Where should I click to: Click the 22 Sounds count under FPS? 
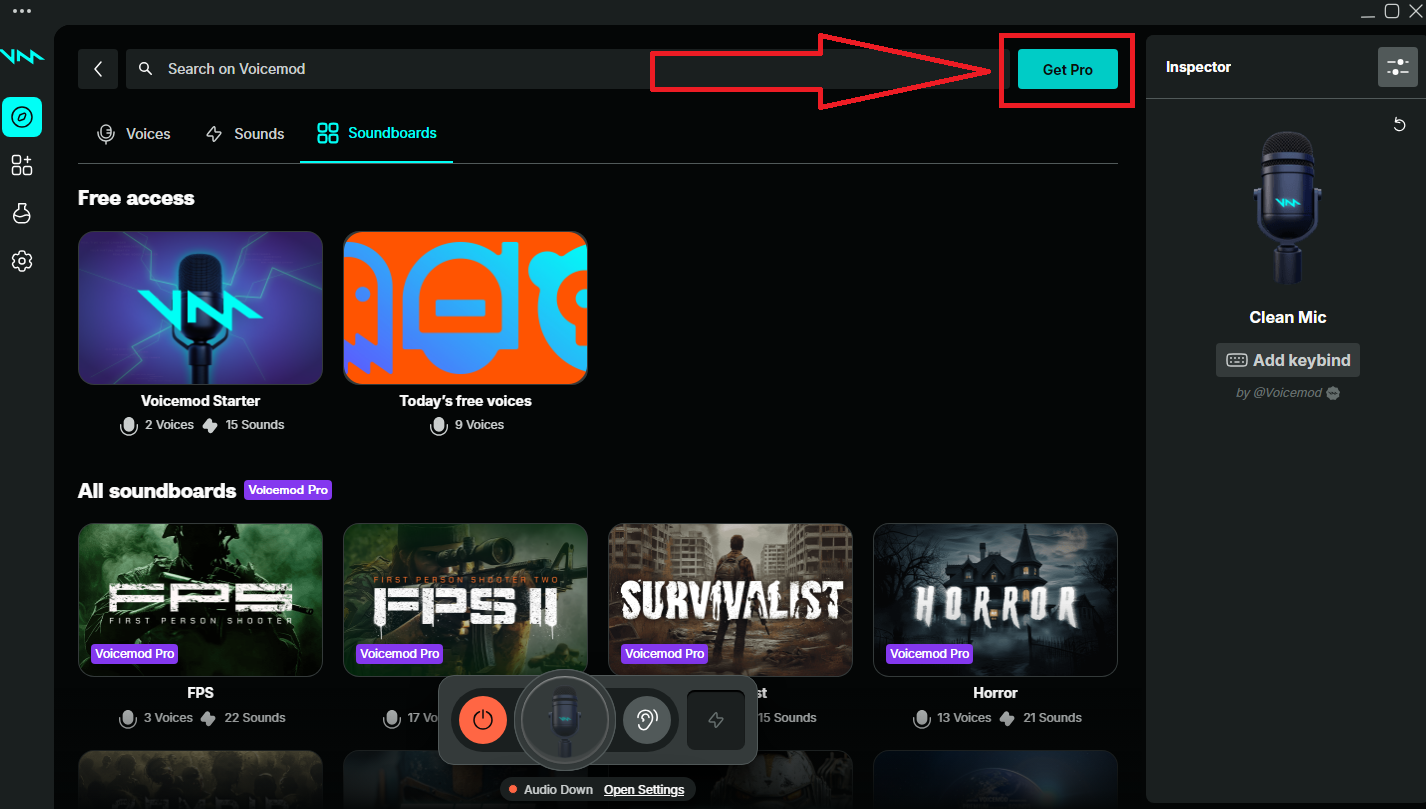click(243, 718)
